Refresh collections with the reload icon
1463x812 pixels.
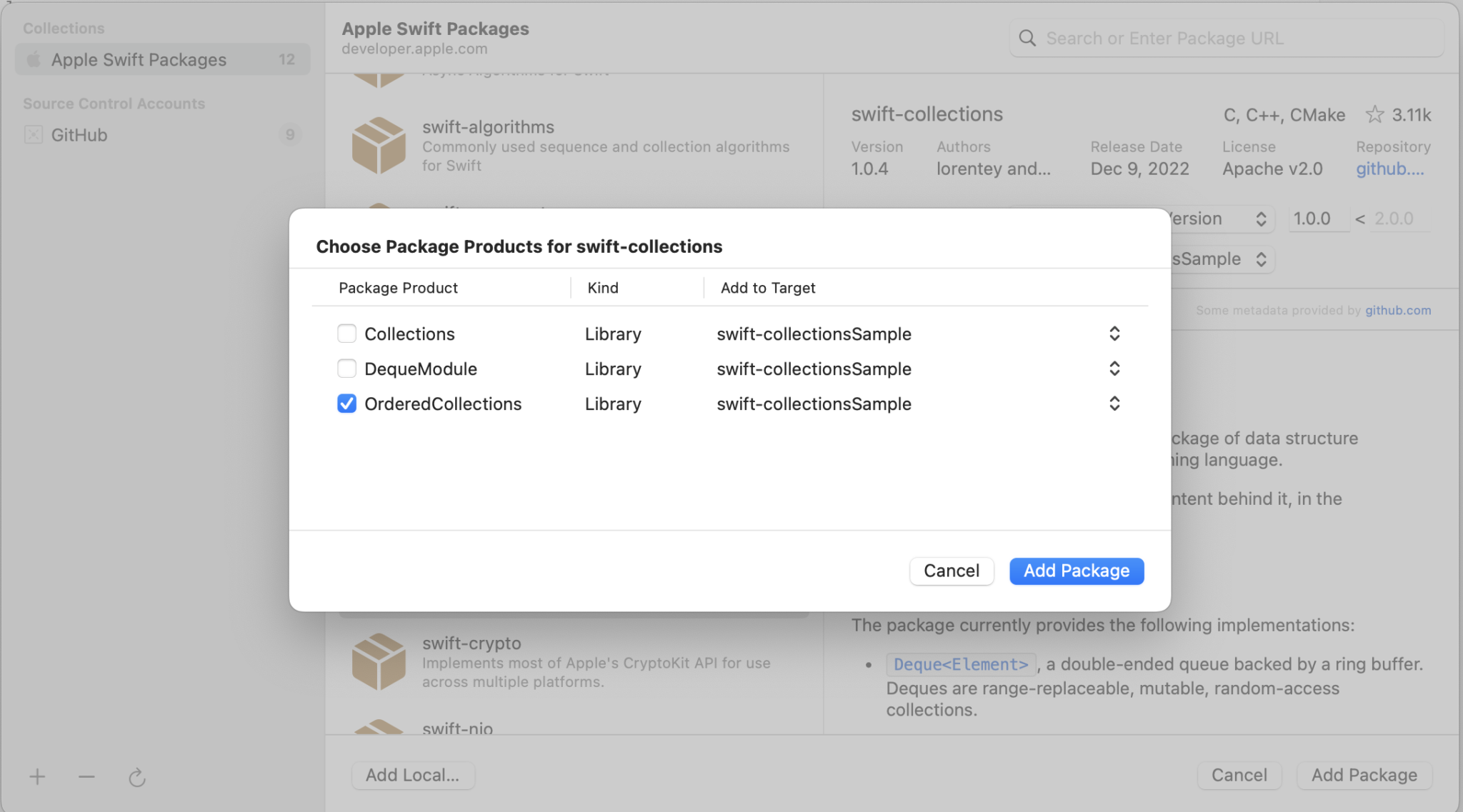[136, 778]
